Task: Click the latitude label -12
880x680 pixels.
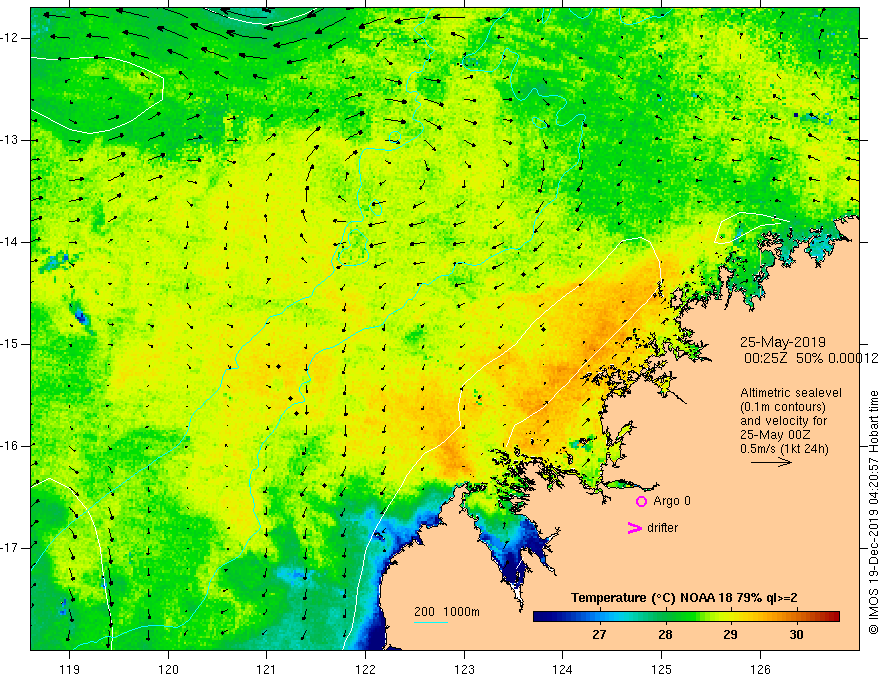Action: (x=11, y=38)
